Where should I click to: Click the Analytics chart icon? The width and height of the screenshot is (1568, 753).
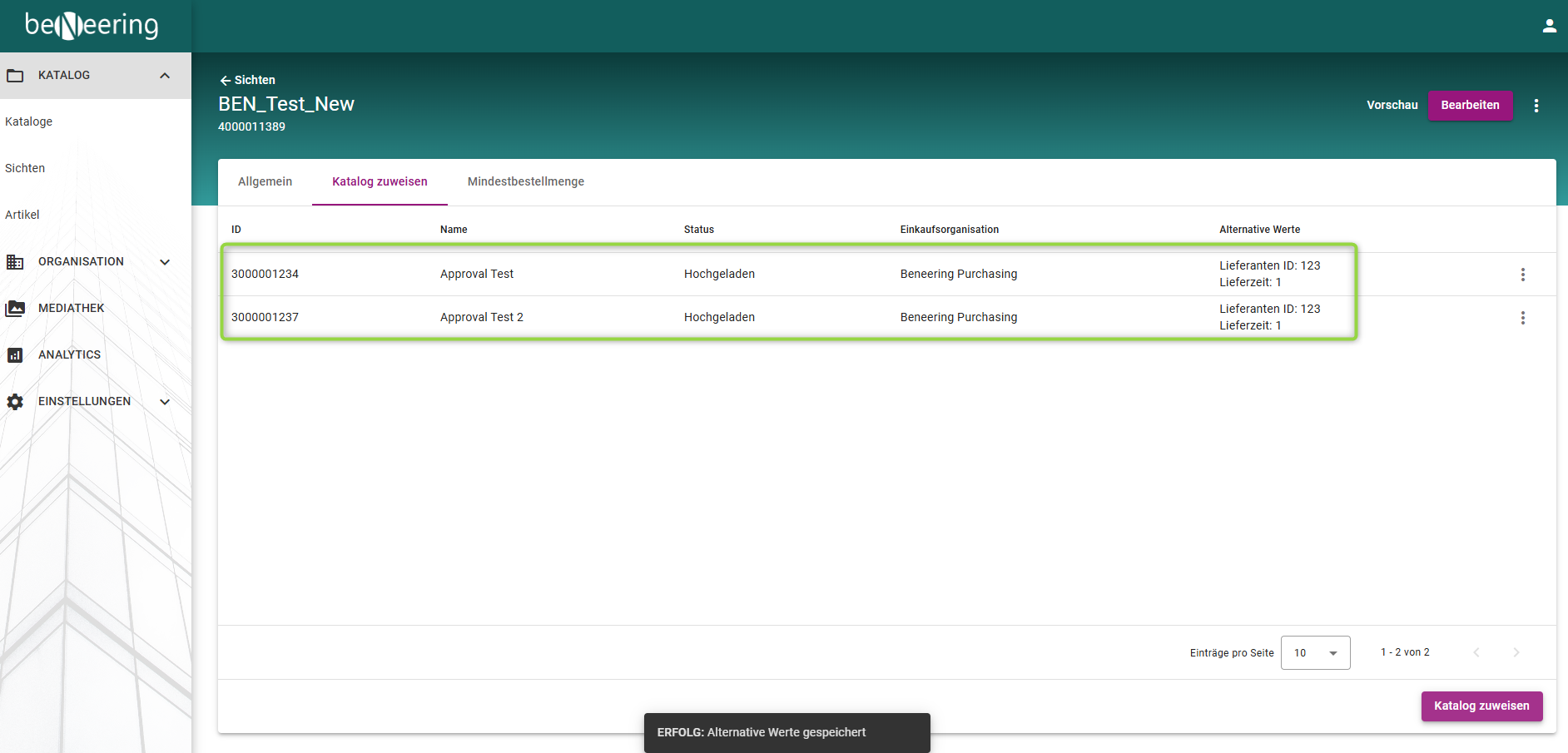coord(15,355)
